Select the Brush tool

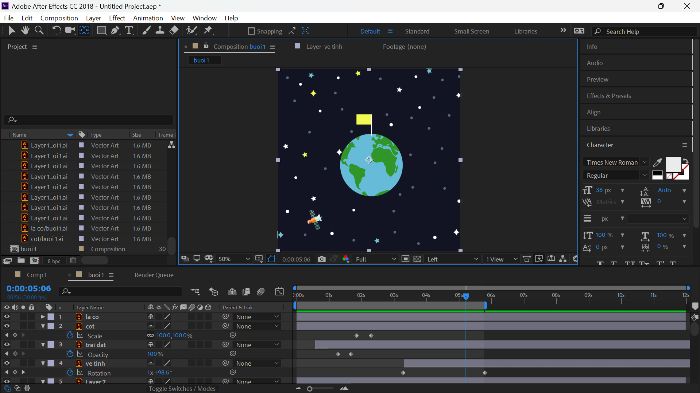tap(146, 30)
